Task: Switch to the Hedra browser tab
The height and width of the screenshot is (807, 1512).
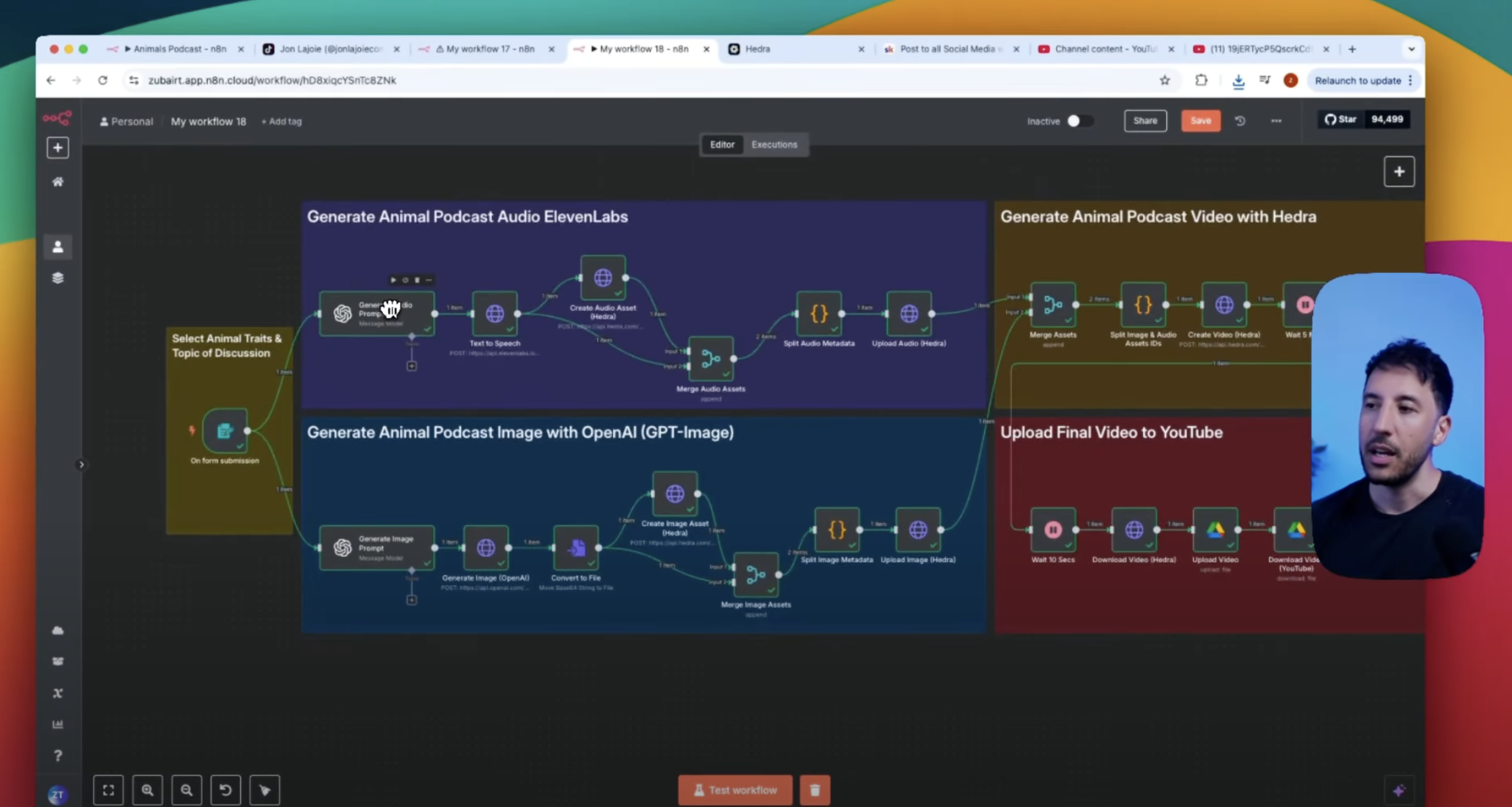Action: (x=757, y=49)
